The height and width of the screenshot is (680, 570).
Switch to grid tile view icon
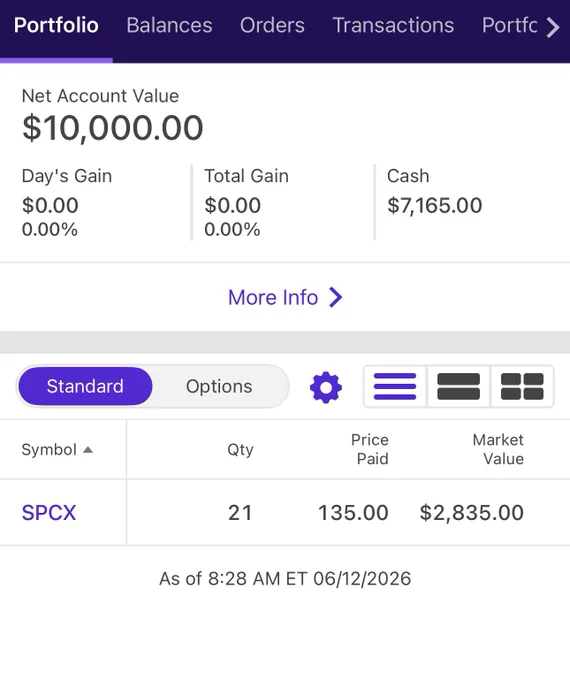(x=522, y=386)
